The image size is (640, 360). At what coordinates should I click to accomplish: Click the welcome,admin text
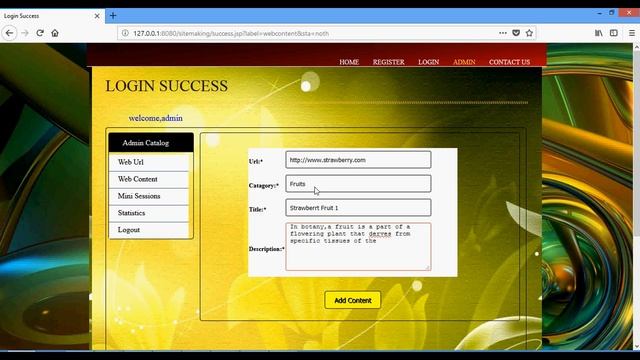tap(156, 118)
